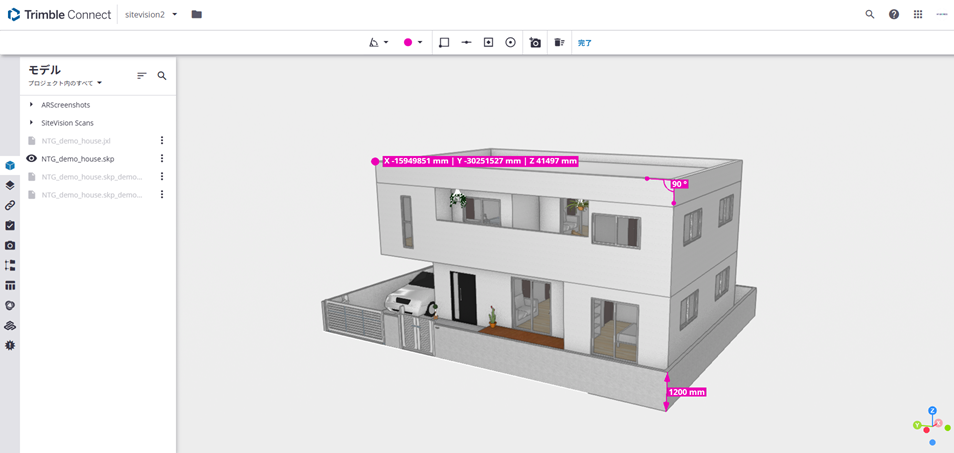This screenshot has height=453, width=954.
Task: Select the snap to line midpoint tool
Action: [x=467, y=43]
